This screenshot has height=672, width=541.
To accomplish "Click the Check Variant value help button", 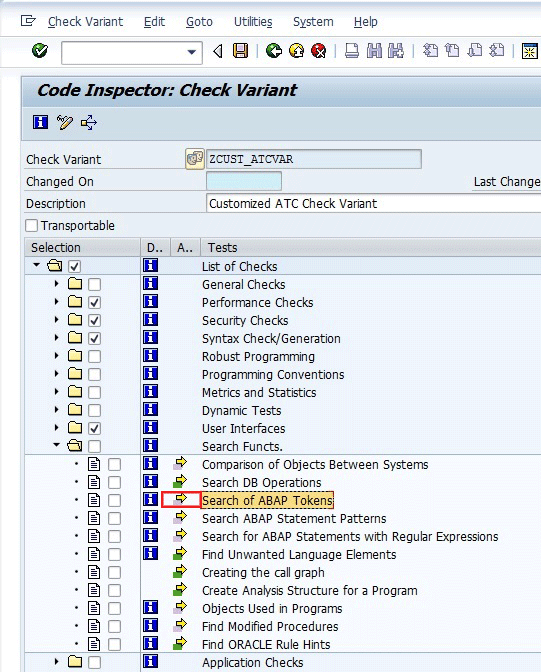I will pyautogui.click(x=195, y=159).
